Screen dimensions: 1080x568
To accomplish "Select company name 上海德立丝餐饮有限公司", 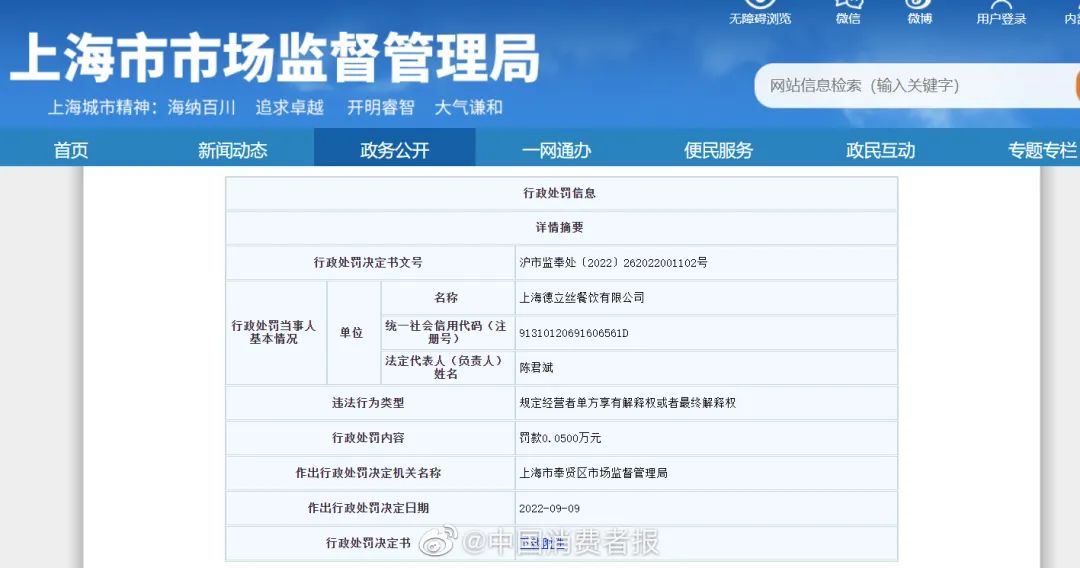I will pyautogui.click(x=582, y=297).
